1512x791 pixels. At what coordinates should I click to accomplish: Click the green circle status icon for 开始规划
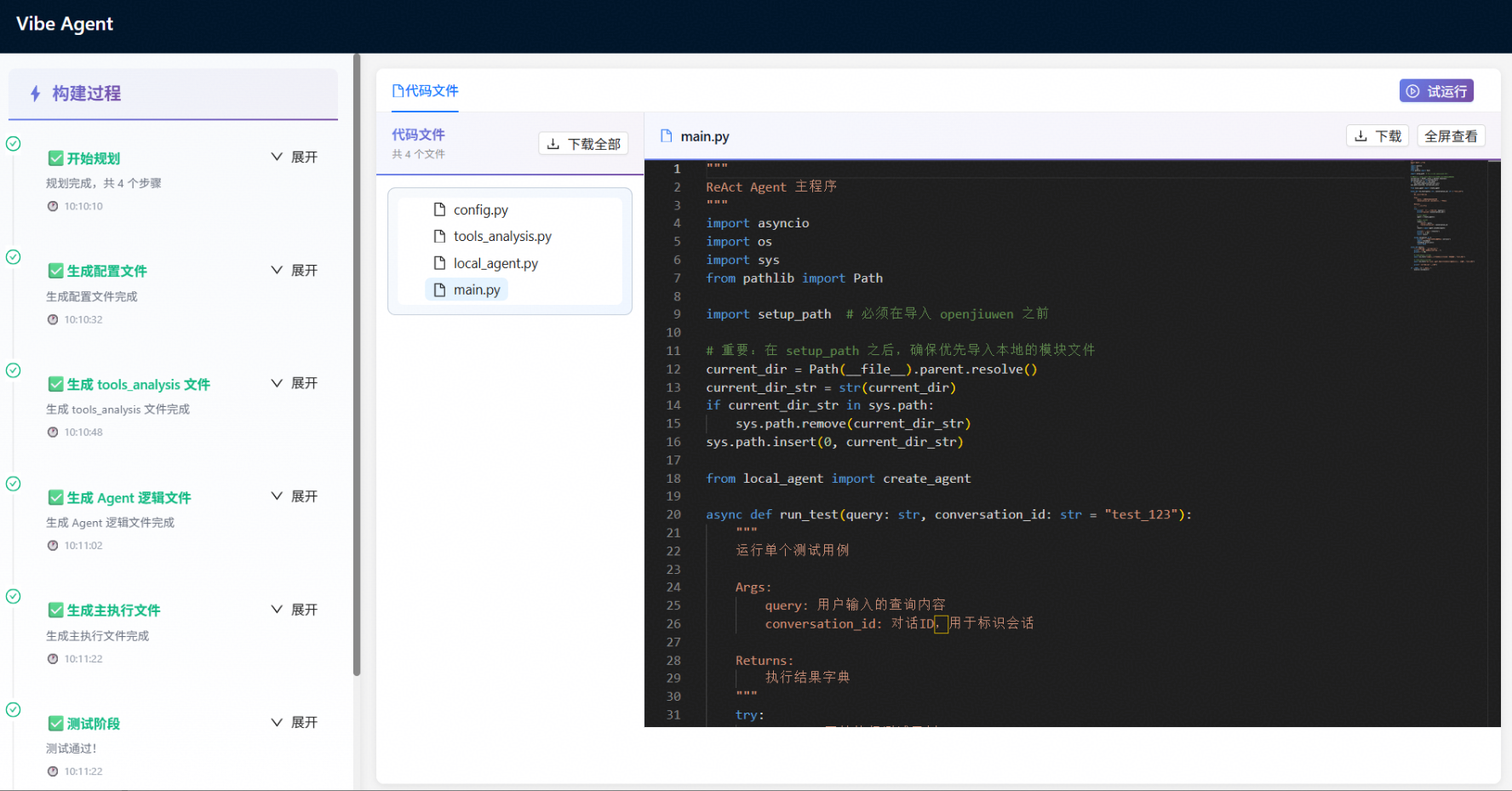(x=14, y=144)
